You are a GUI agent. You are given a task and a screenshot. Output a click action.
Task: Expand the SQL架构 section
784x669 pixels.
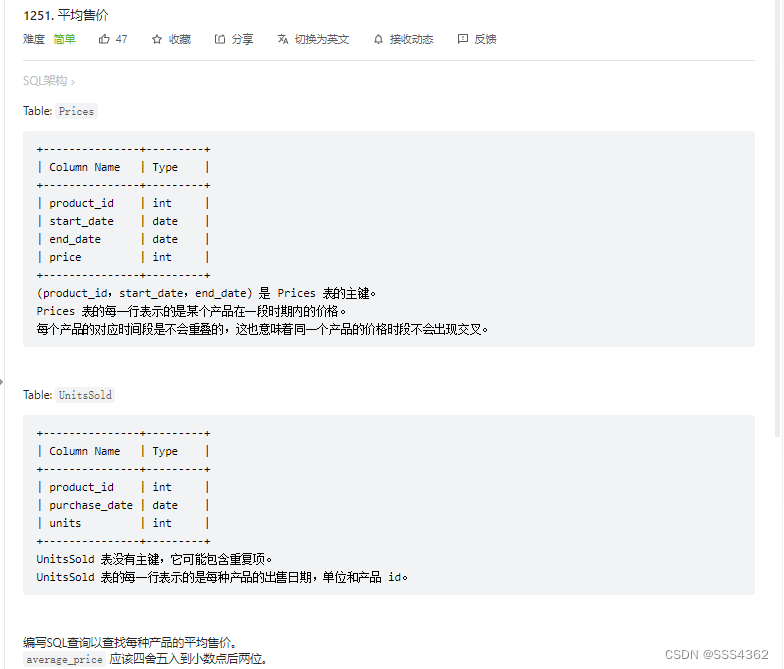tap(48, 81)
